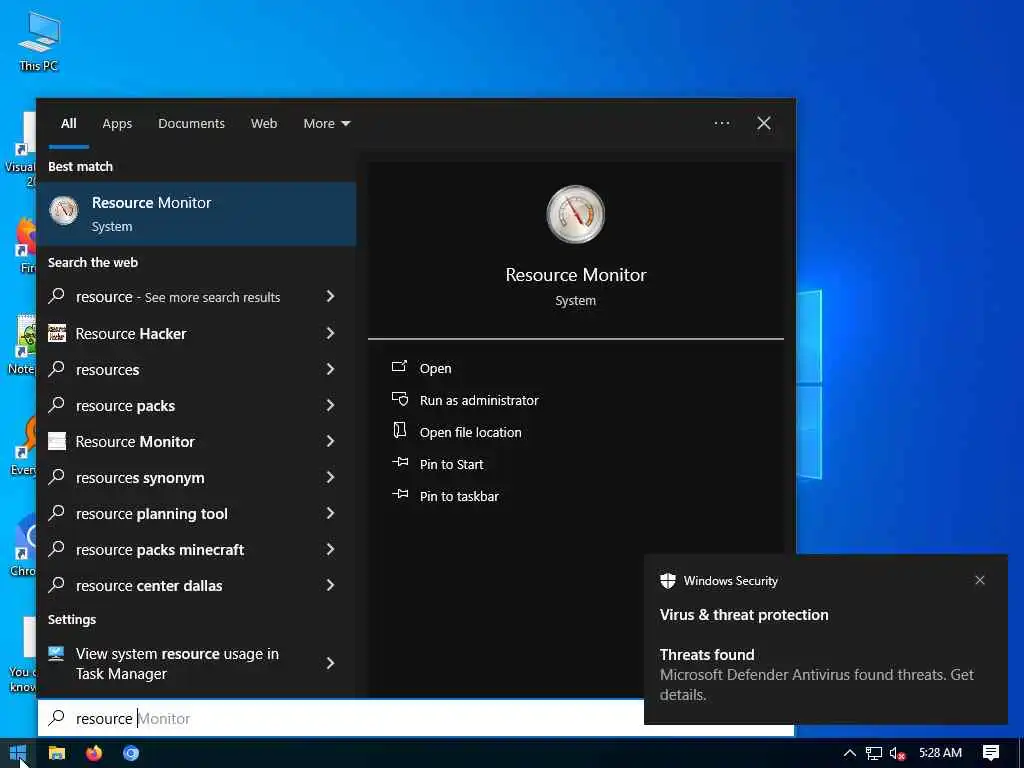Click the Resource Monitor web result icon

pyautogui.click(x=57, y=441)
